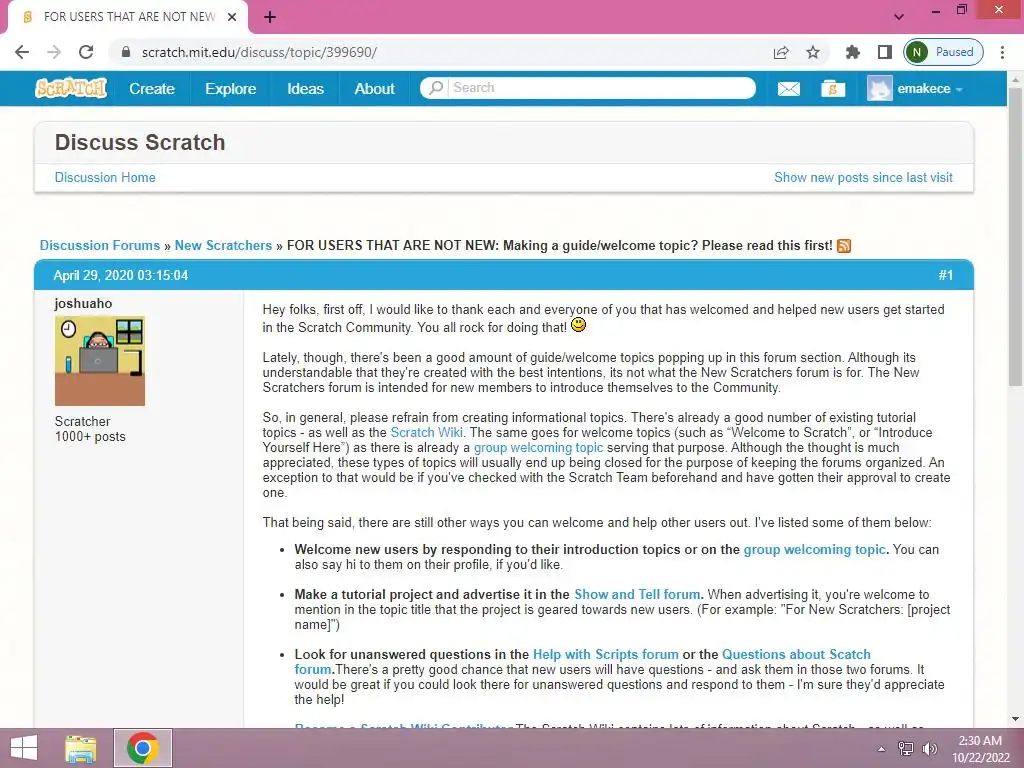Click the Scratch logo in navbar
The width and height of the screenshot is (1024, 768).
click(x=71, y=88)
